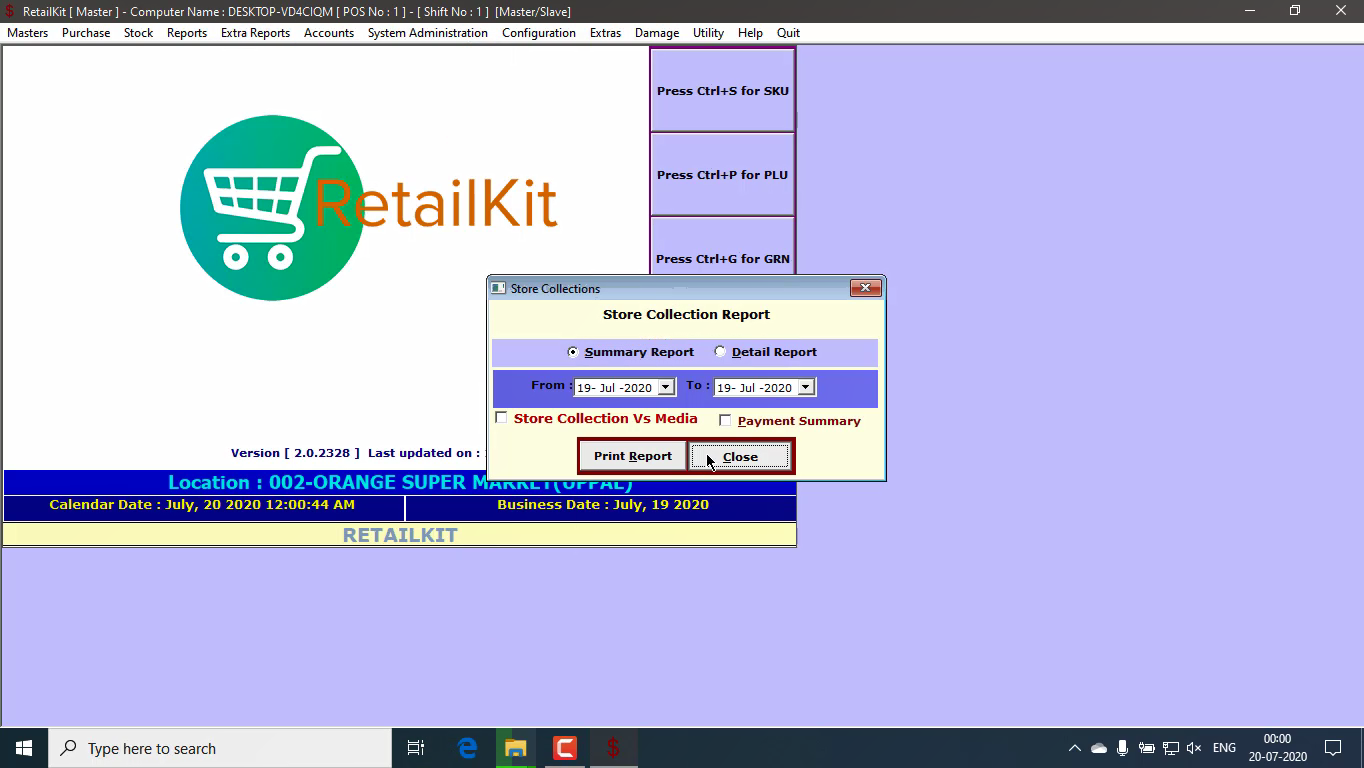
Task: Open the Utility menu
Action: tap(708, 33)
